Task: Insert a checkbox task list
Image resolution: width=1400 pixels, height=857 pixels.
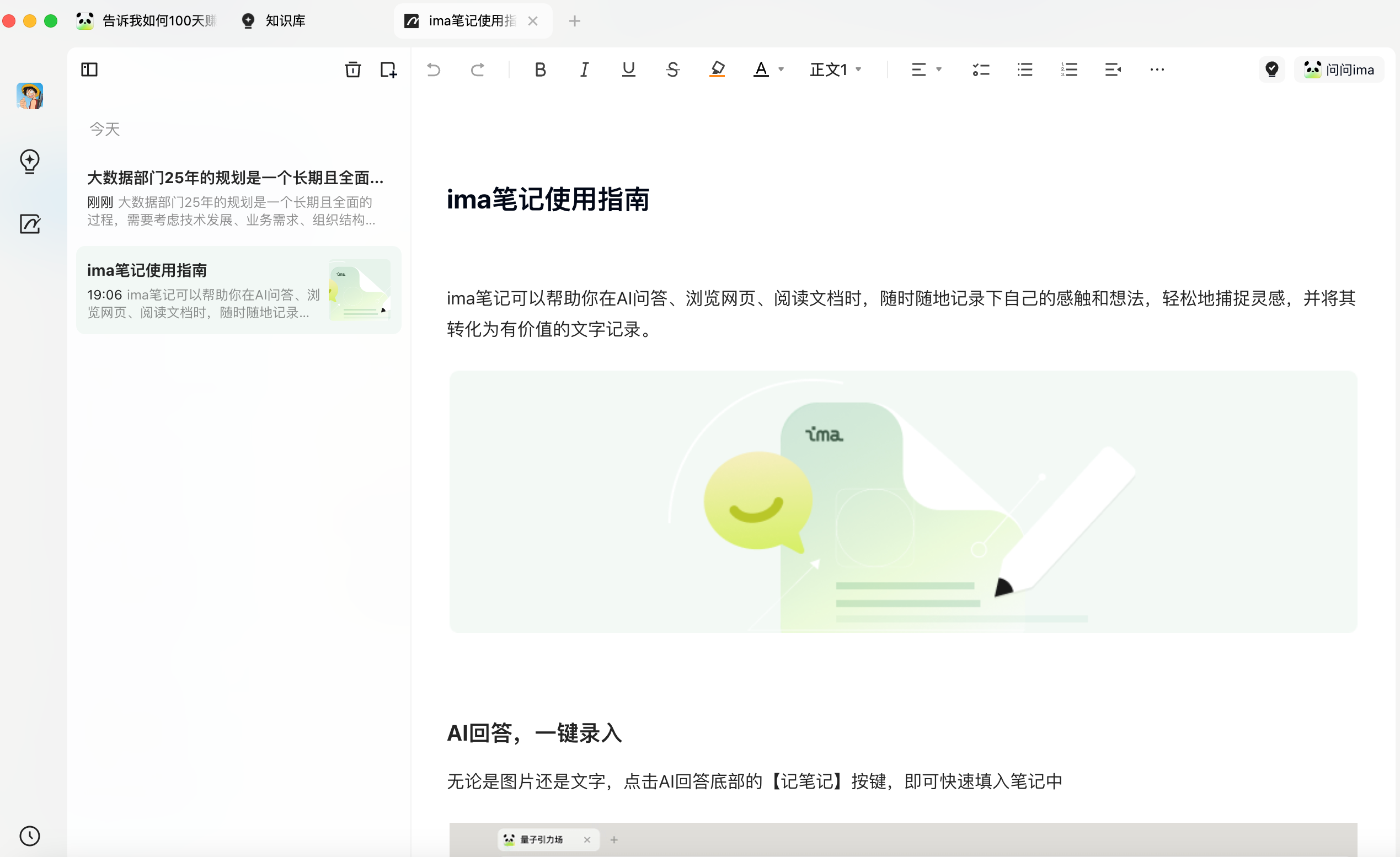Action: [981, 69]
